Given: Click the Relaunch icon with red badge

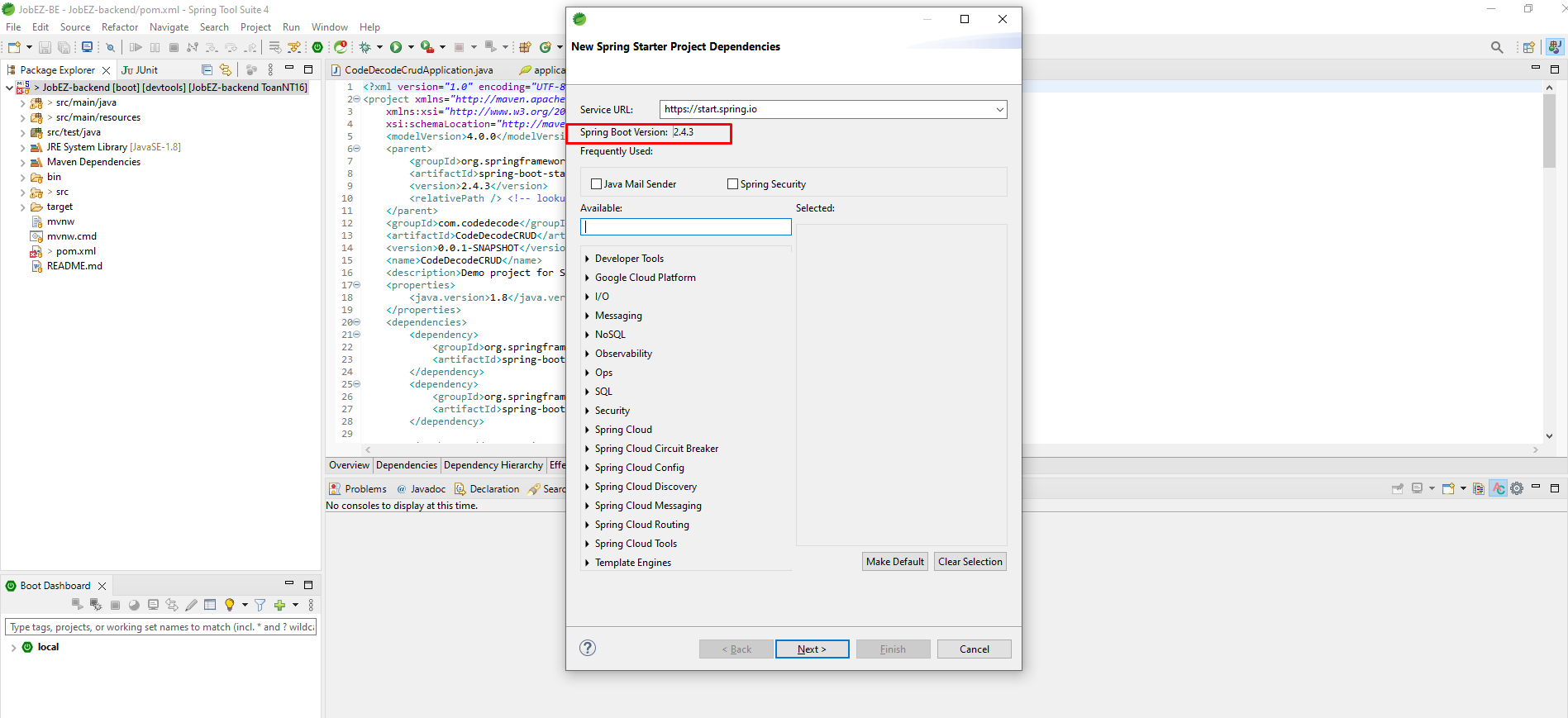Looking at the screenshot, I should (x=341, y=47).
